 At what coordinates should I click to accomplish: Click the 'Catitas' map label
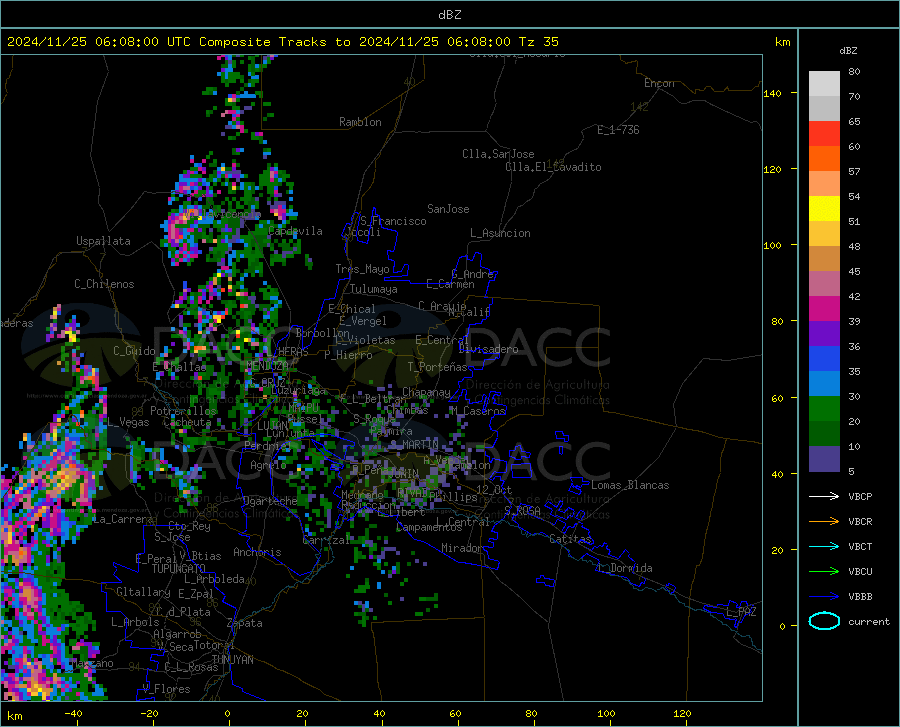click(x=570, y=539)
